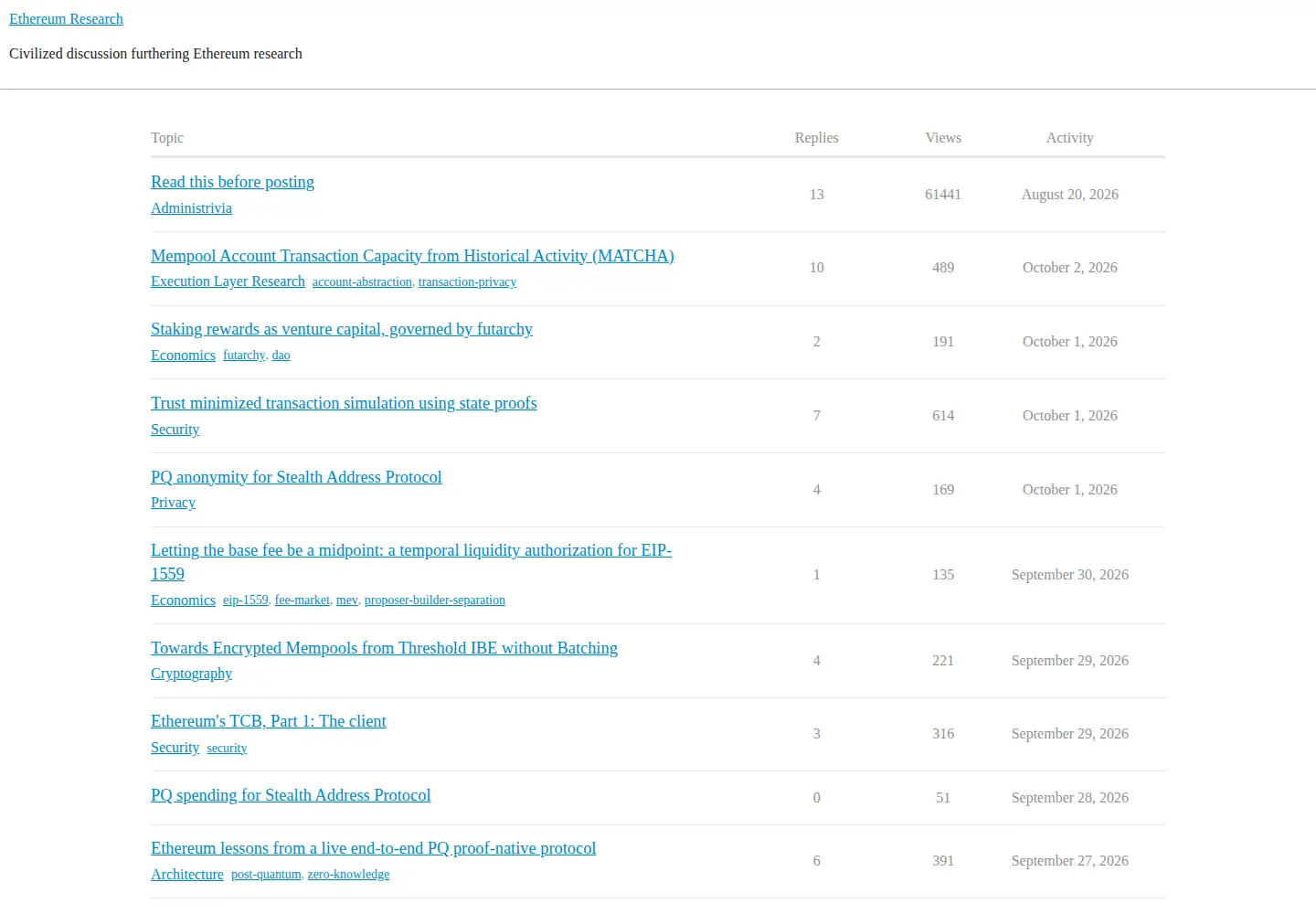Go to the Architecture category
This screenshot has width=1316, height=914.
click(187, 875)
